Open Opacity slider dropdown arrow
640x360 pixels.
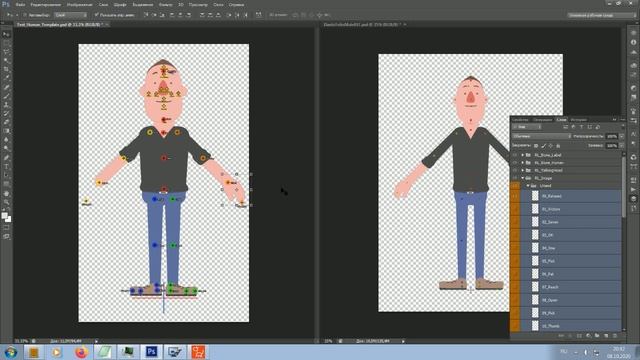coord(621,136)
